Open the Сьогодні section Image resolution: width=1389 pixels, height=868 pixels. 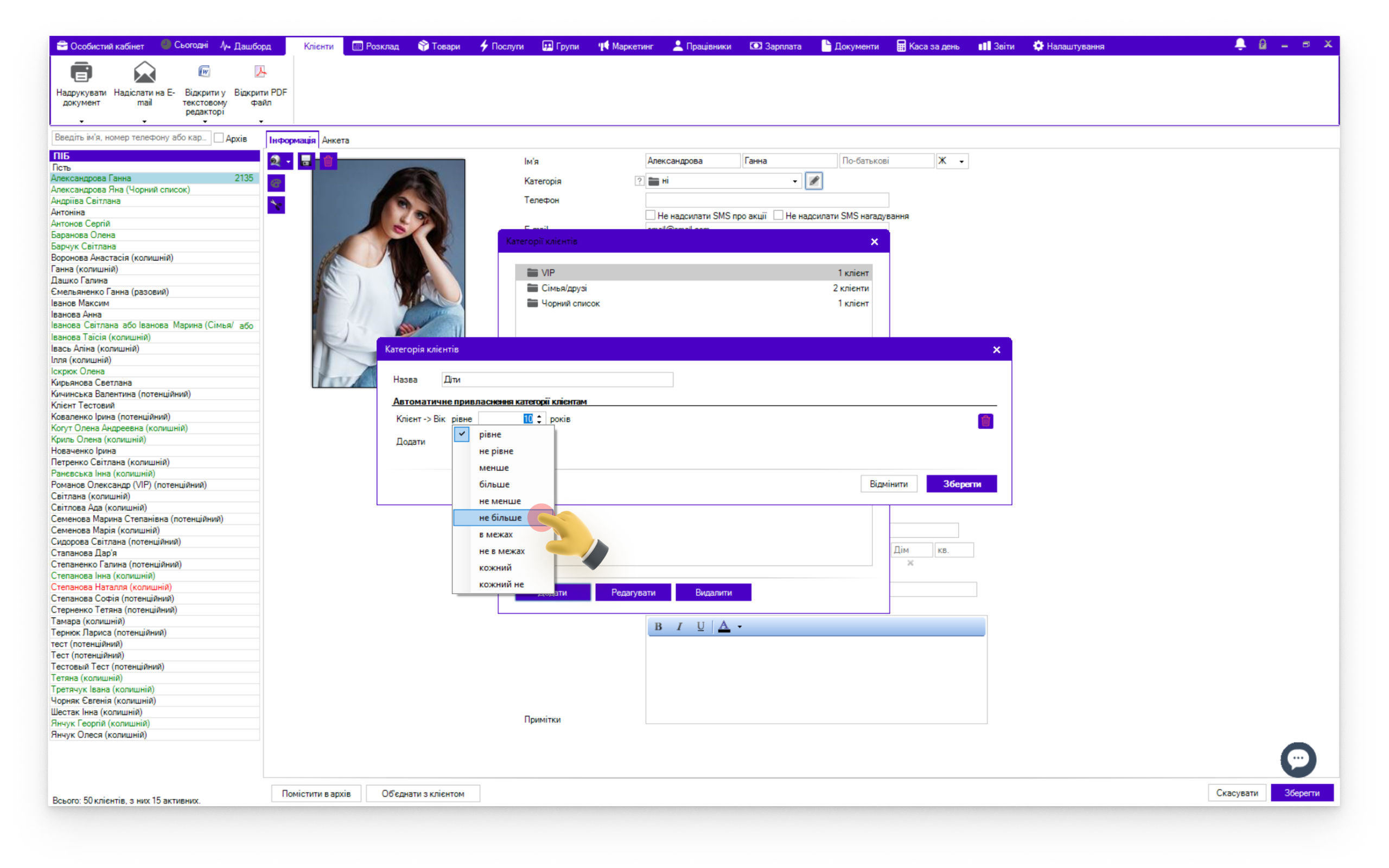tap(184, 45)
